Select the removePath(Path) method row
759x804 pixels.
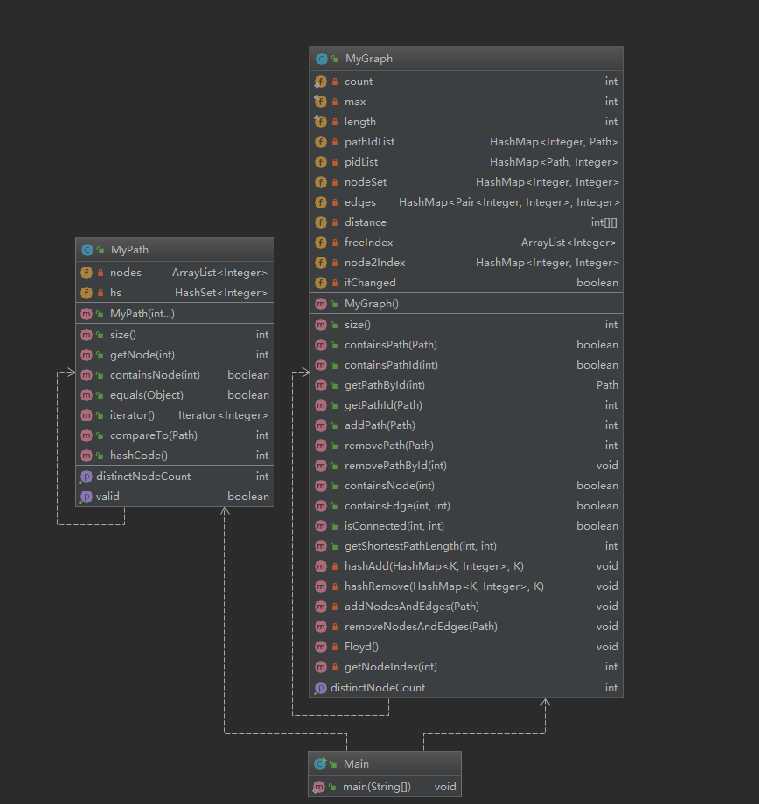tap(467, 446)
